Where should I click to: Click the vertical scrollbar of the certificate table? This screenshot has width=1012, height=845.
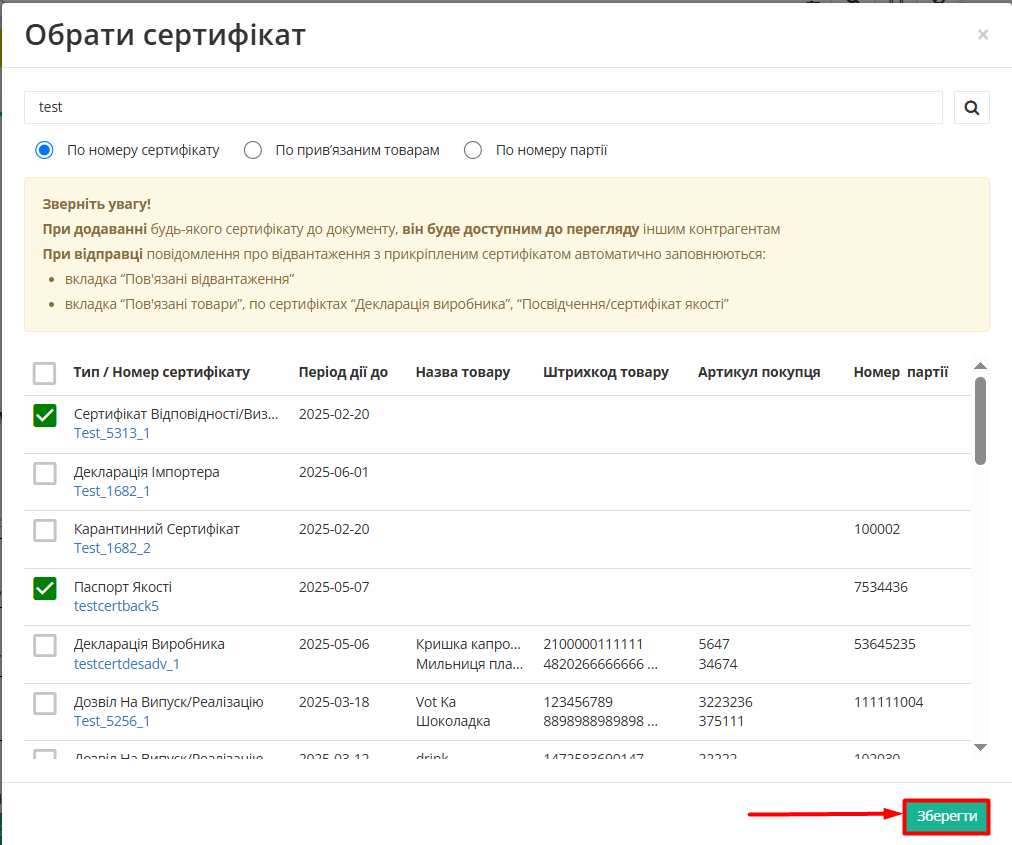981,420
